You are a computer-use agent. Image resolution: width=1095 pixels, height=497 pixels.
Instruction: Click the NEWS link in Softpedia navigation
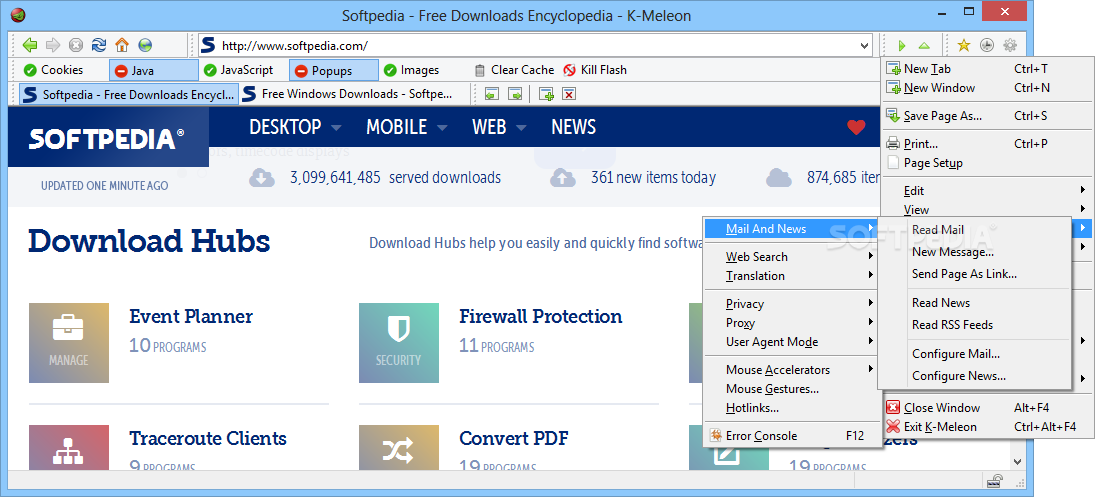[573, 127]
